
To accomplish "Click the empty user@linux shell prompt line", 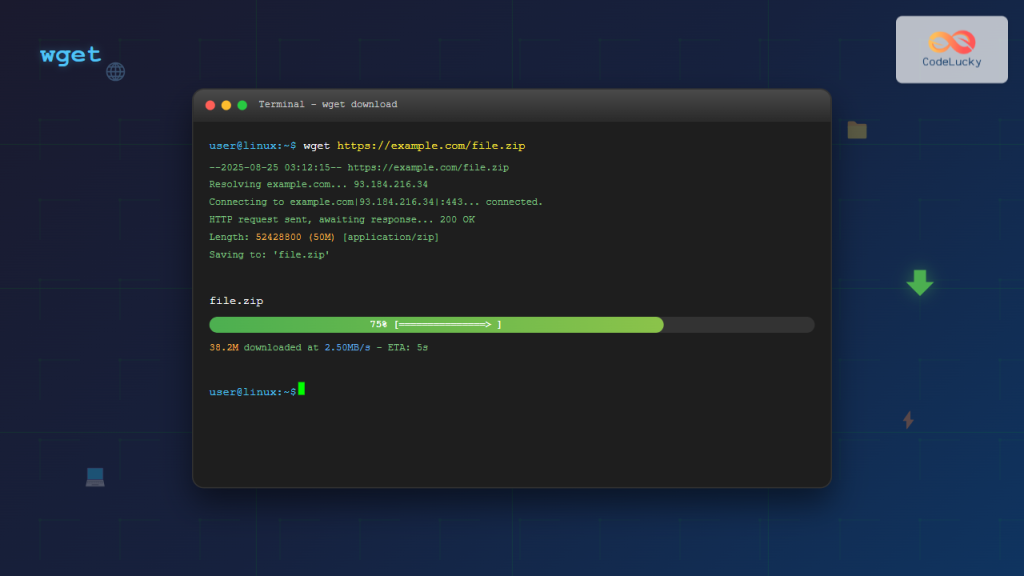I will click(x=253, y=389).
